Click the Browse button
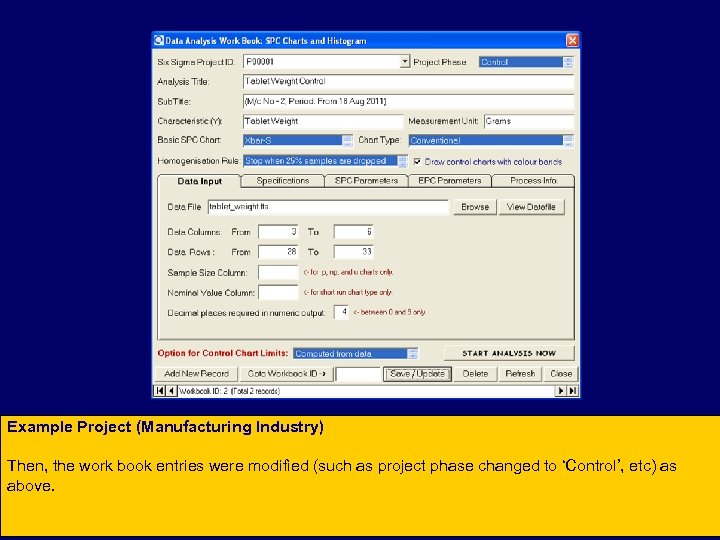Viewport: 720px width, 540px height. [475, 207]
